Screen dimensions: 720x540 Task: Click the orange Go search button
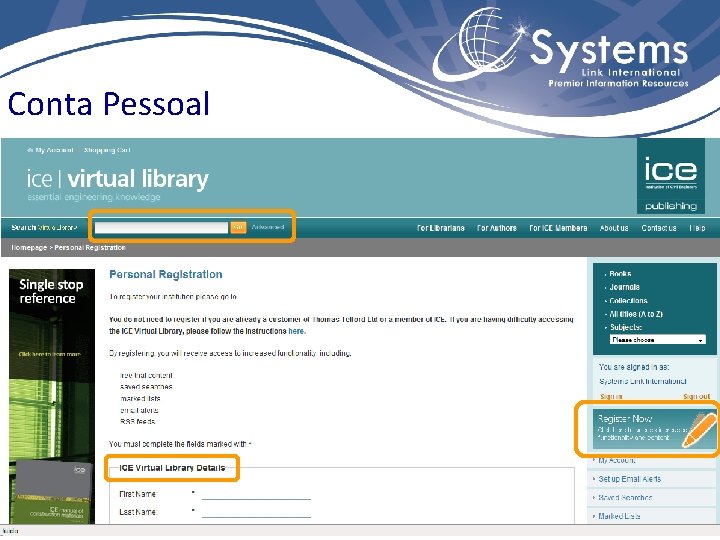[238, 227]
